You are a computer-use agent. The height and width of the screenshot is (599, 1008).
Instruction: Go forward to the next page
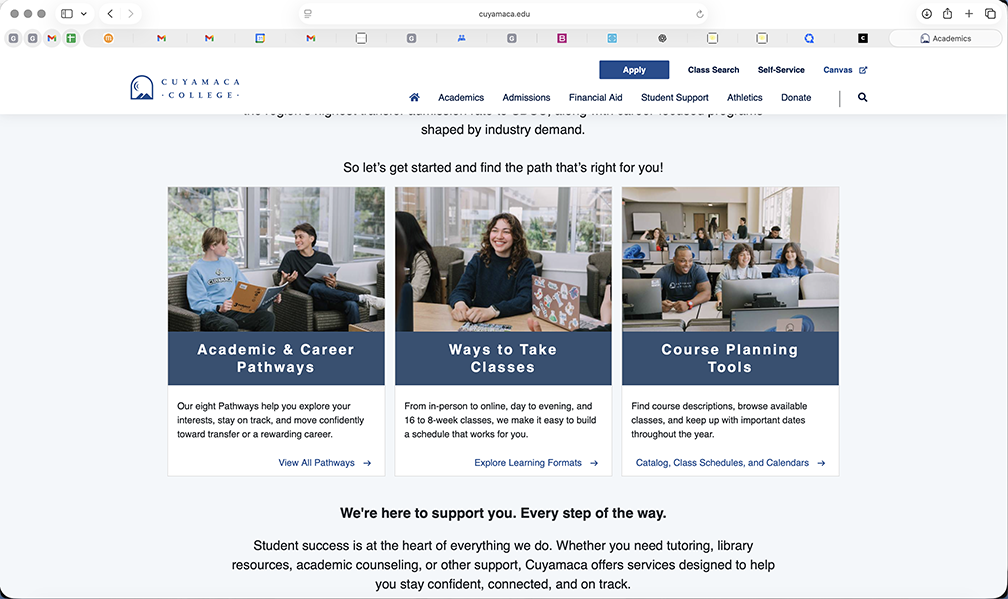click(x=130, y=13)
